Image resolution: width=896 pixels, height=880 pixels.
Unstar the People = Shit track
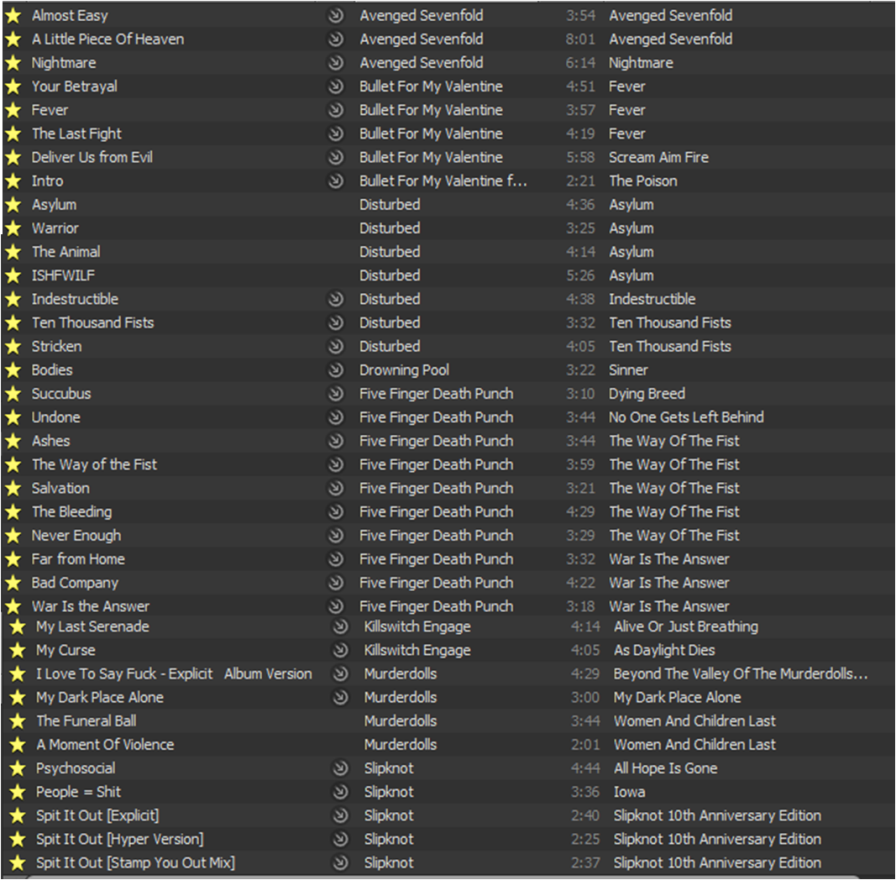[17, 792]
